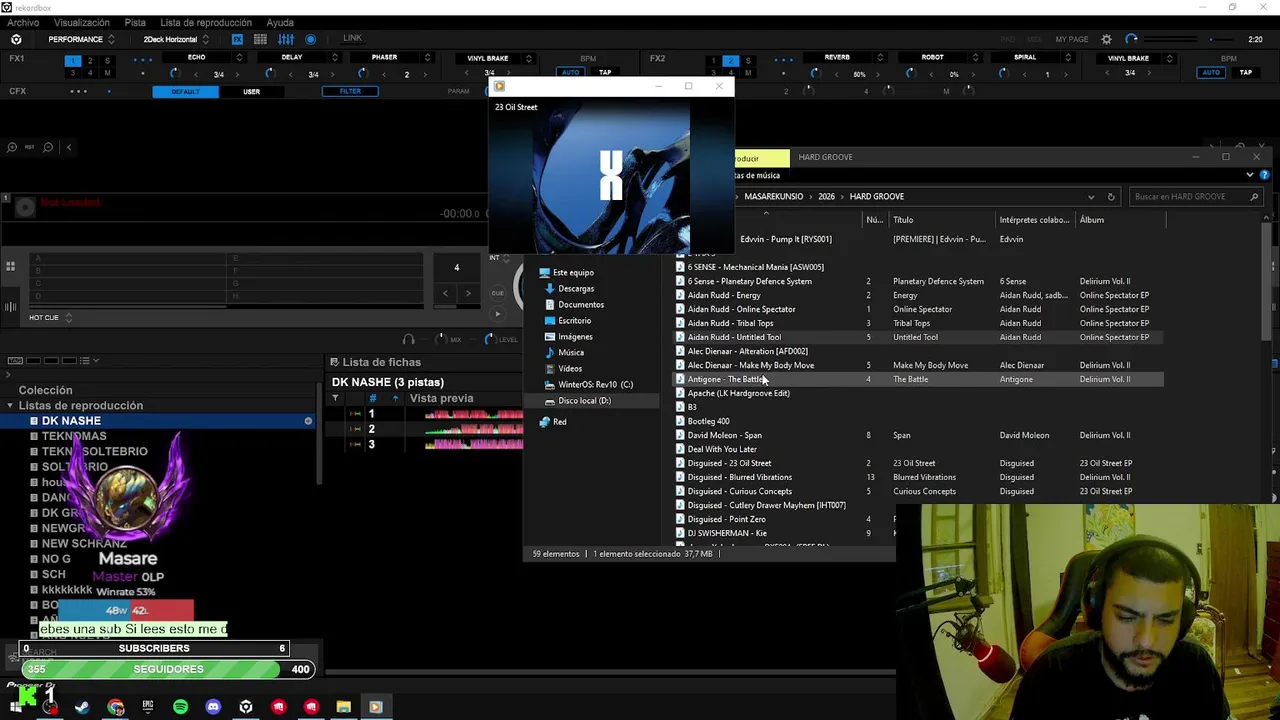Select the CFX FILTER button
The image size is (1280, 720).
350,91
